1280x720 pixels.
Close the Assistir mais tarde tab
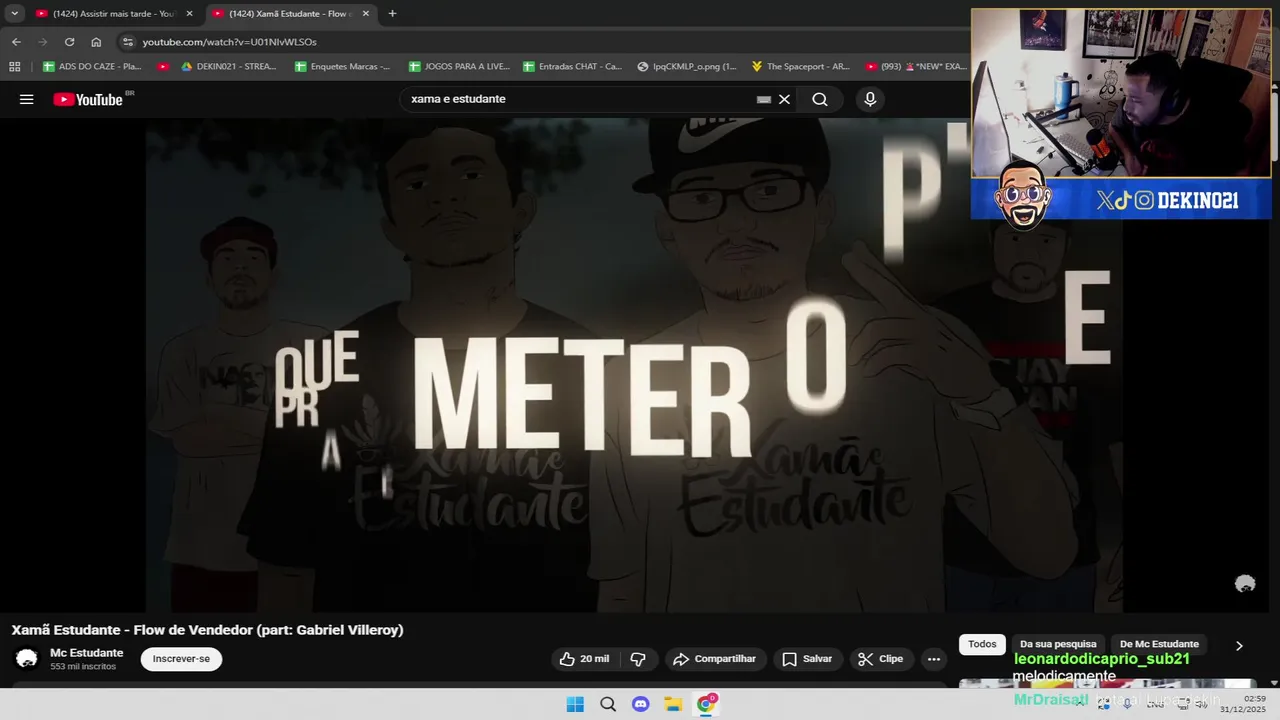pos(189,14)
